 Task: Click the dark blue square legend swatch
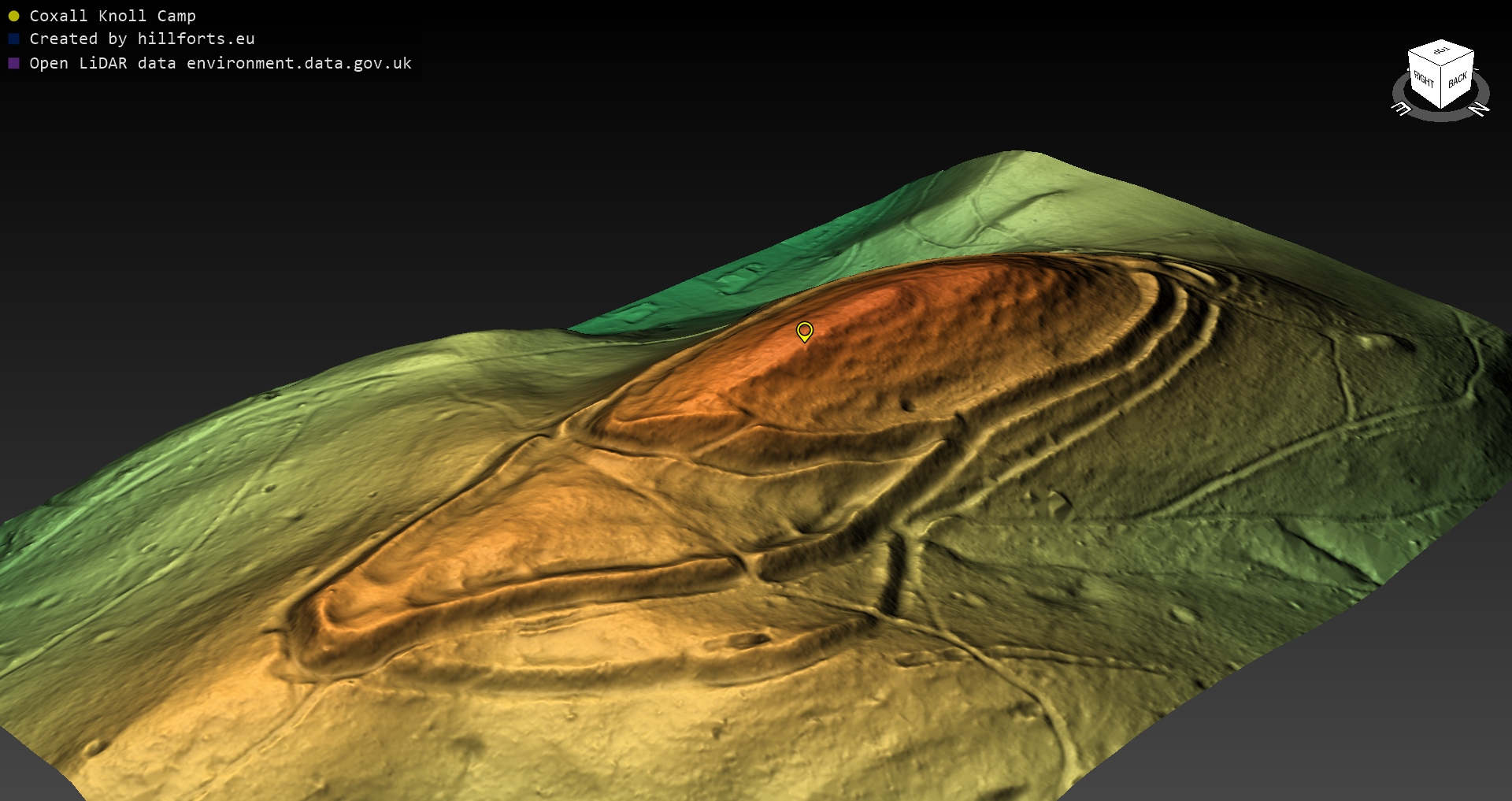point(13,39)
